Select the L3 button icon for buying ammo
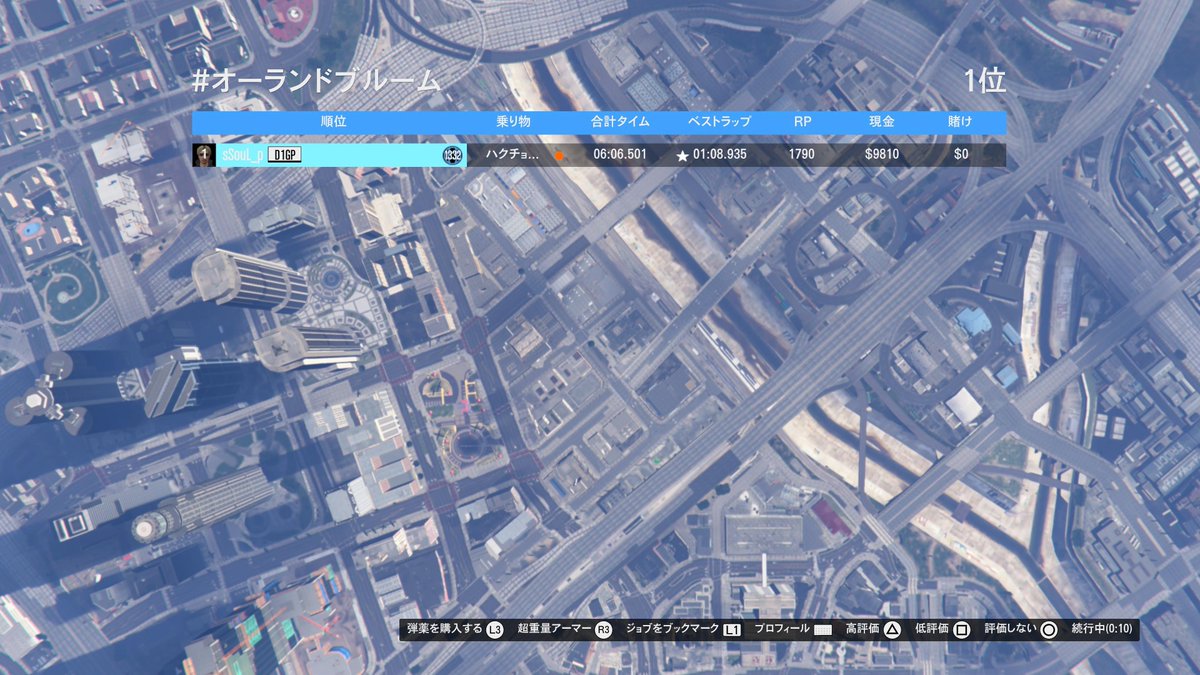 pyautogui.click(x=495, y=630)
